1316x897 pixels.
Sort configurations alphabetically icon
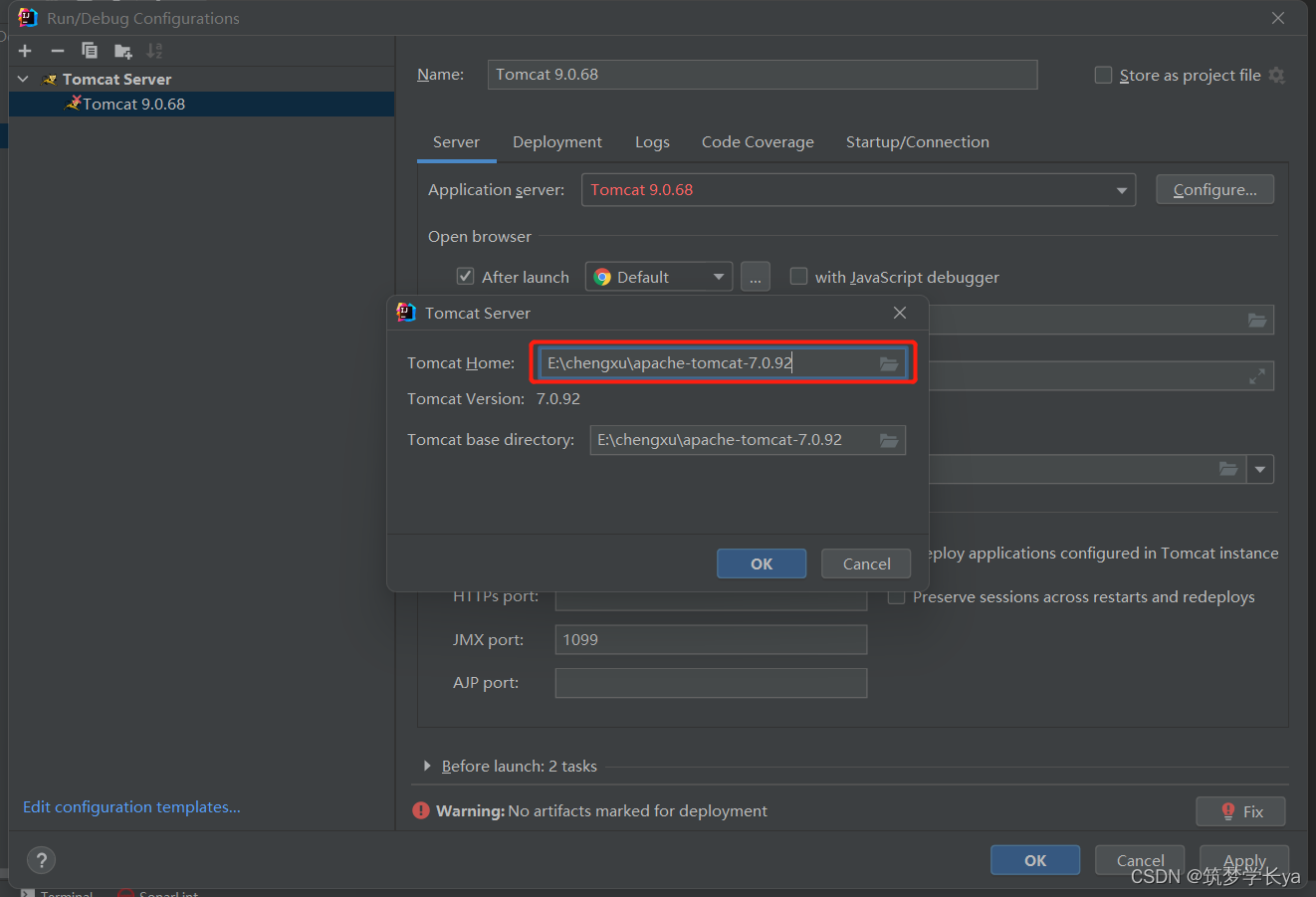(154, 51)
